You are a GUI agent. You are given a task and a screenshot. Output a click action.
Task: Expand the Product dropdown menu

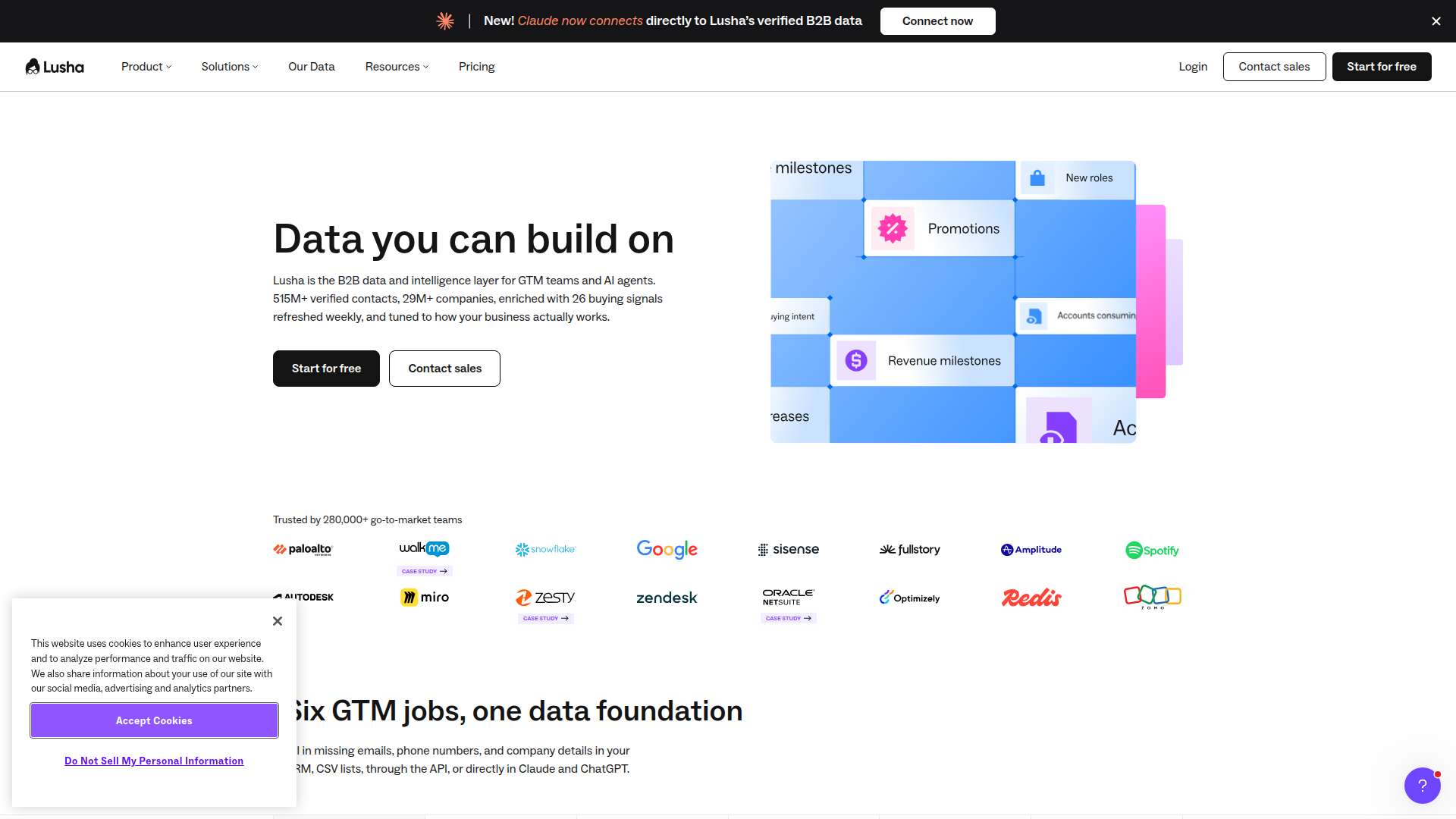click(146, 67)
